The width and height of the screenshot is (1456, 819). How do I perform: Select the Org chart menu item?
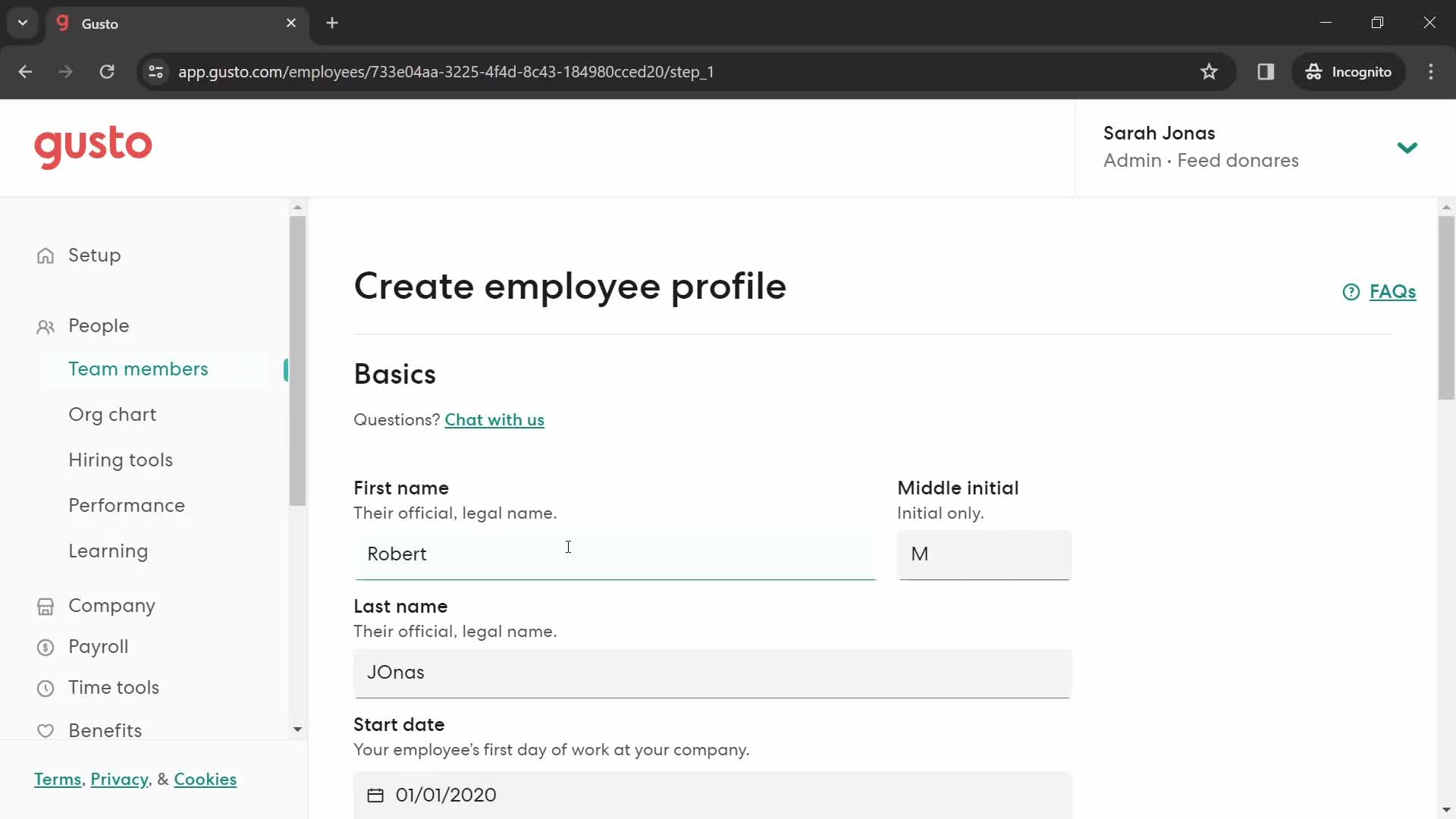[112, 414]
